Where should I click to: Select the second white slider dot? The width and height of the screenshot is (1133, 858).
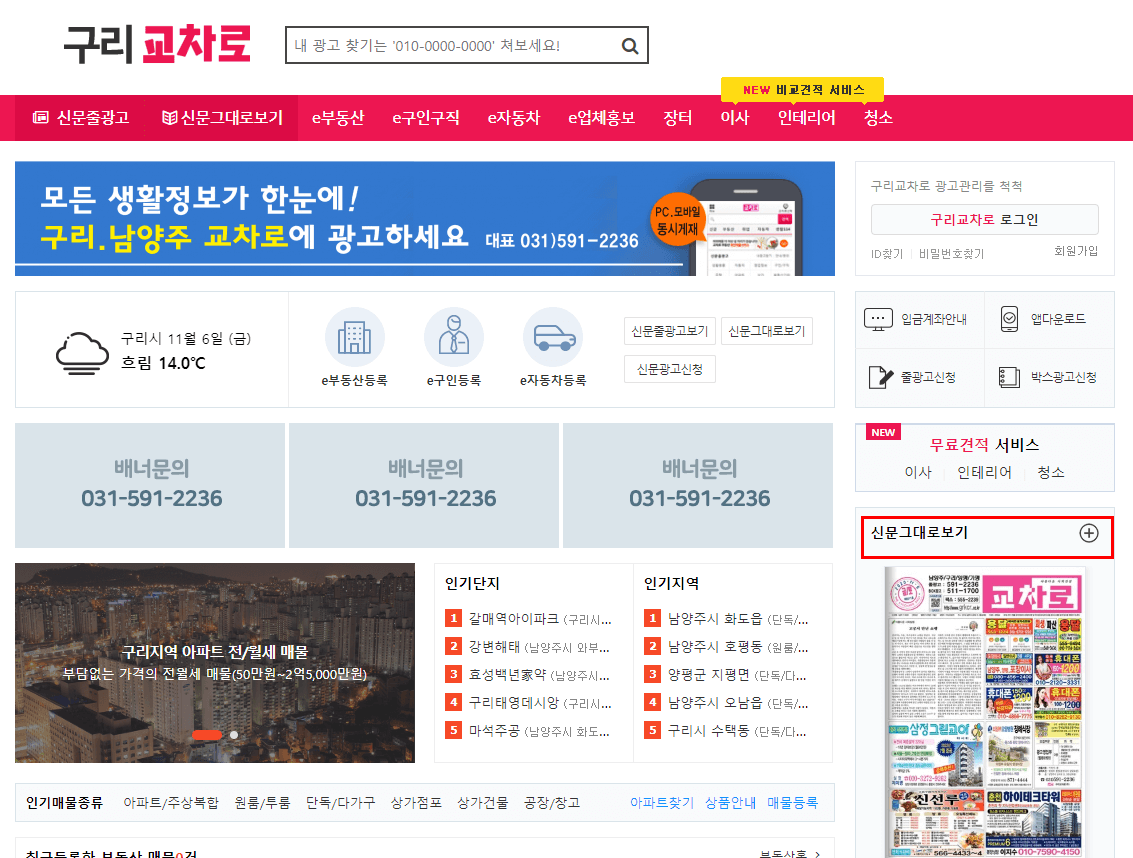coord(234,734)
